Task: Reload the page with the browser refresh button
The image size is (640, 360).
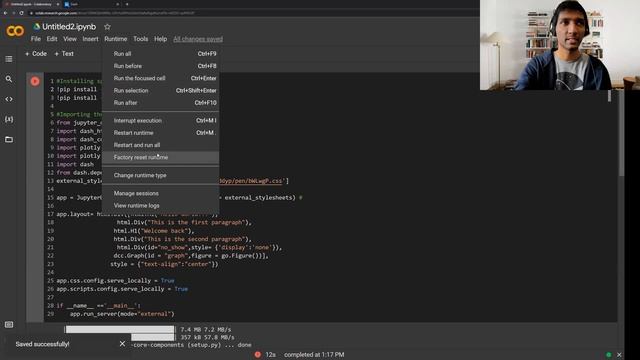Action: pos(22,13)
